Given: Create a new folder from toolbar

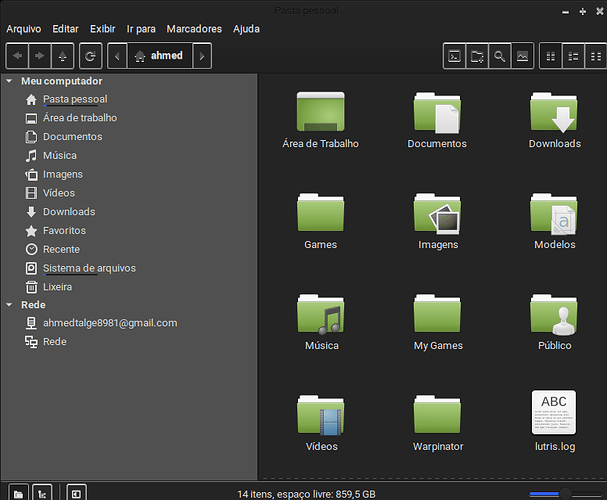Looking at the screenshot, I should pyautogui.click(x=477, y=57).
